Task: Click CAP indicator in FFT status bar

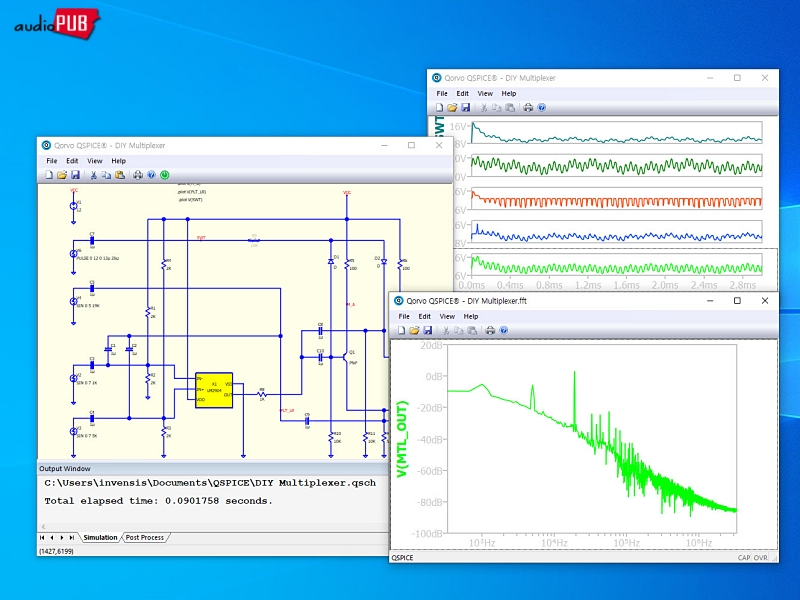Action: (744, 558)
